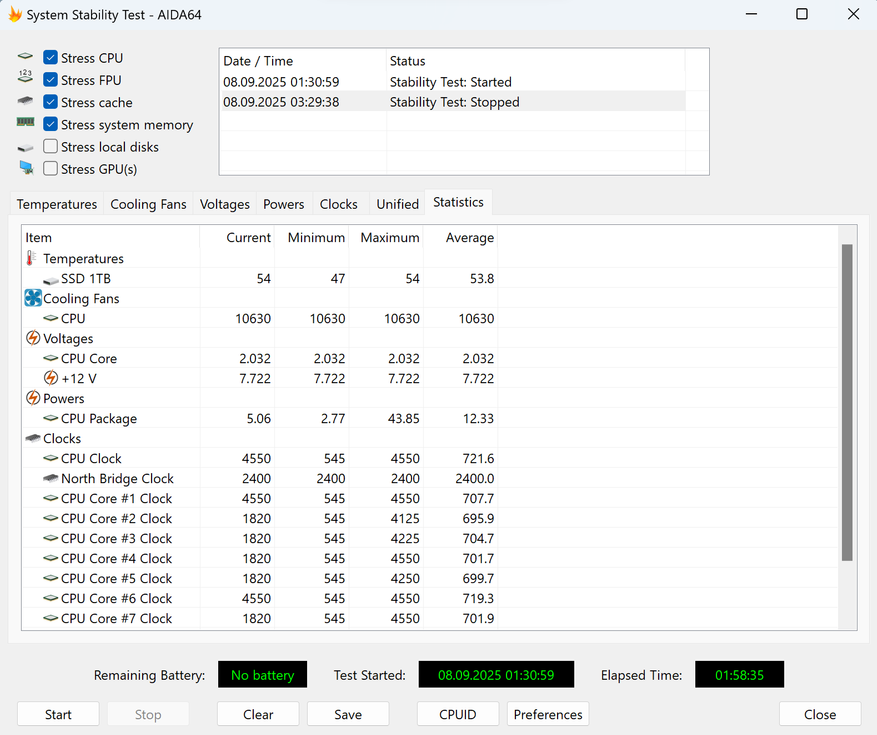Image resolution: width=877 pixels, height=735 pixels.
Task: Open the Unified tab
Action: pos(397,204)
